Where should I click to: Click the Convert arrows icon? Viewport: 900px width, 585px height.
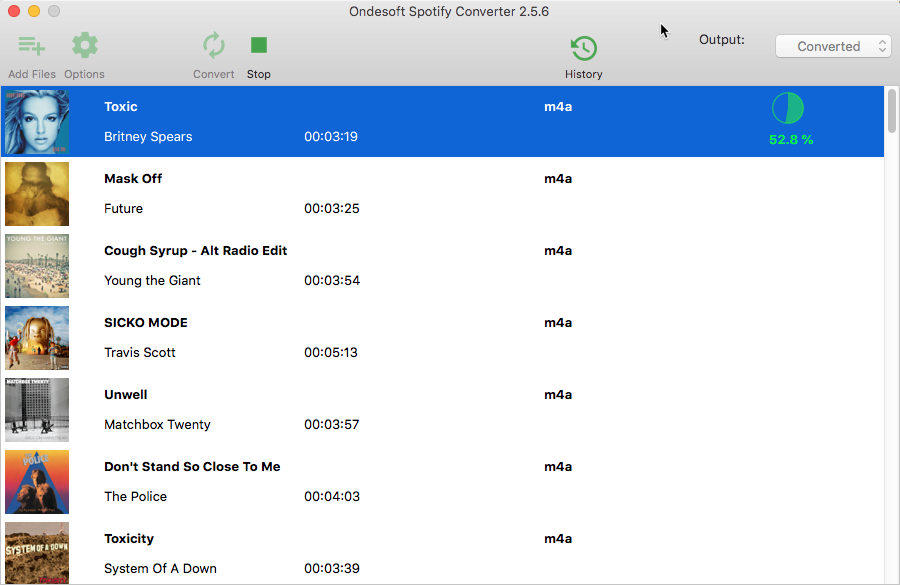click(x=214, y=45)
